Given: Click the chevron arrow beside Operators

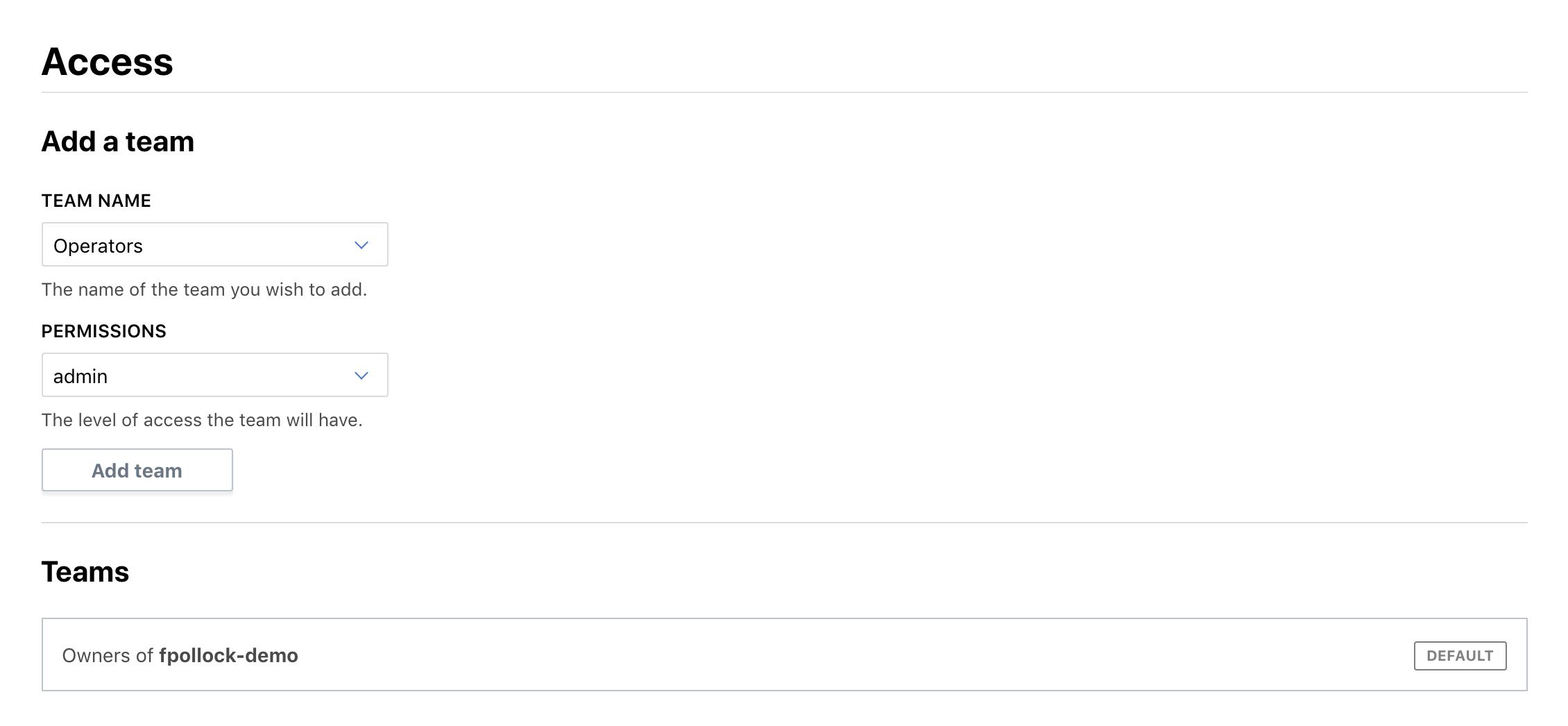Looking at the screenshot, I should pyautogui.click(x=361, y=245).
